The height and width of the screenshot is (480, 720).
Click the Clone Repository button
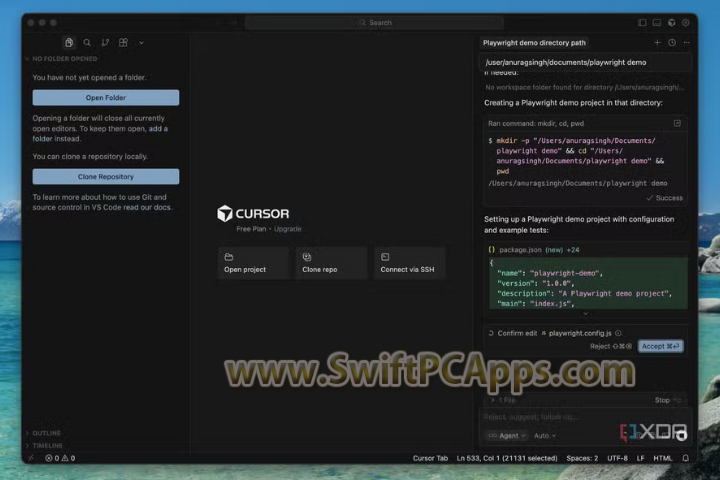click(x=106, y=176)
